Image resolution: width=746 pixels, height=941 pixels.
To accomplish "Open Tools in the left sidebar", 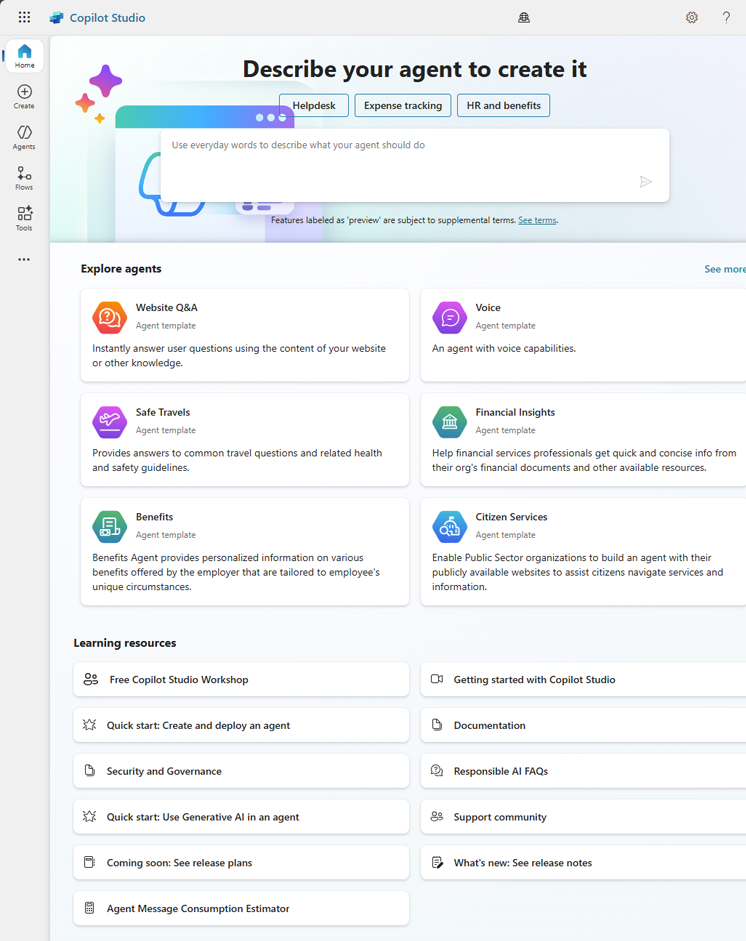I will tap(24, 219).
